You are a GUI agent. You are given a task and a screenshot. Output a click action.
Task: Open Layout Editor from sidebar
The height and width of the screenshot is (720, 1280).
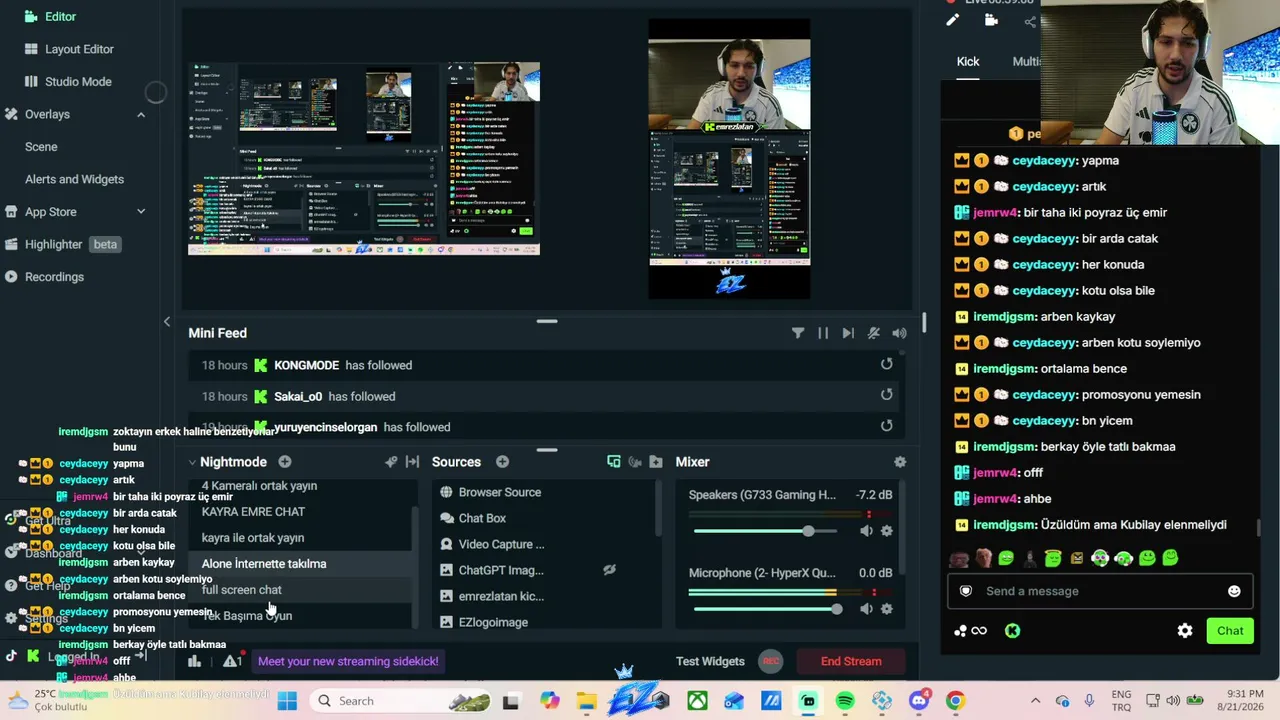[x=79, y=49]
